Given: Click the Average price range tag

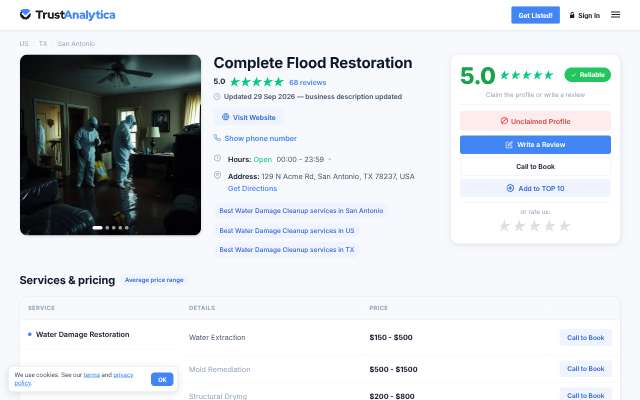Looking at the screenshot, I should tap(154, 280).
